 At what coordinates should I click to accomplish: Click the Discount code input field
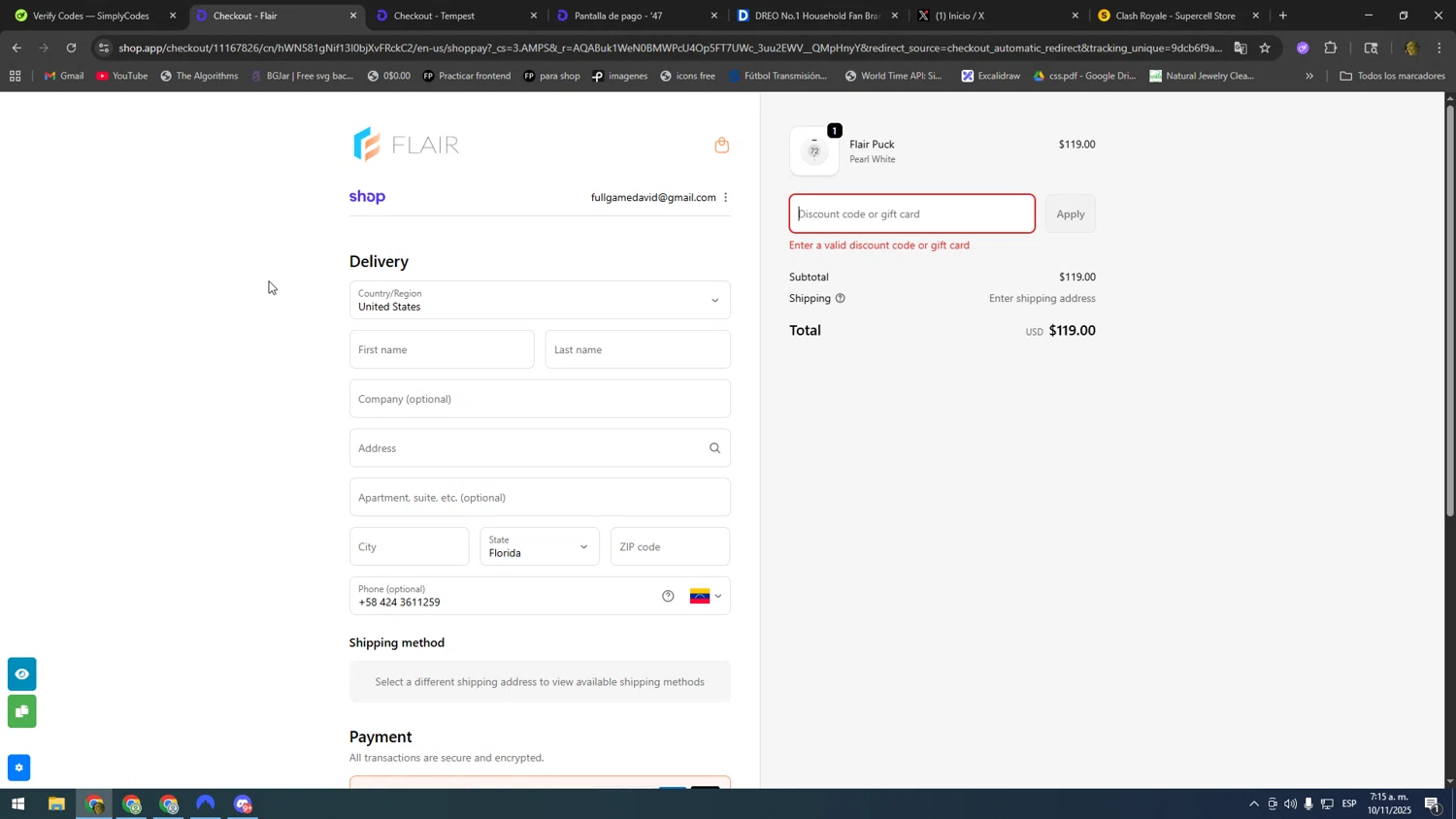912,213
